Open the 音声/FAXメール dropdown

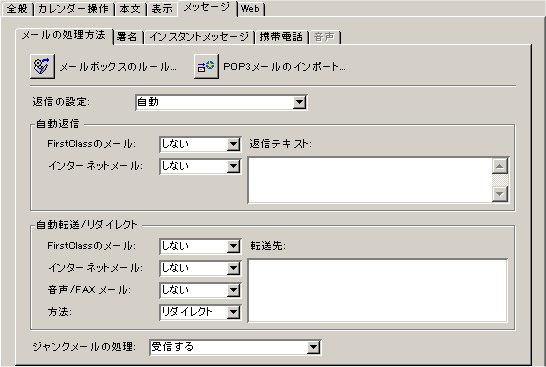point(200,290)
